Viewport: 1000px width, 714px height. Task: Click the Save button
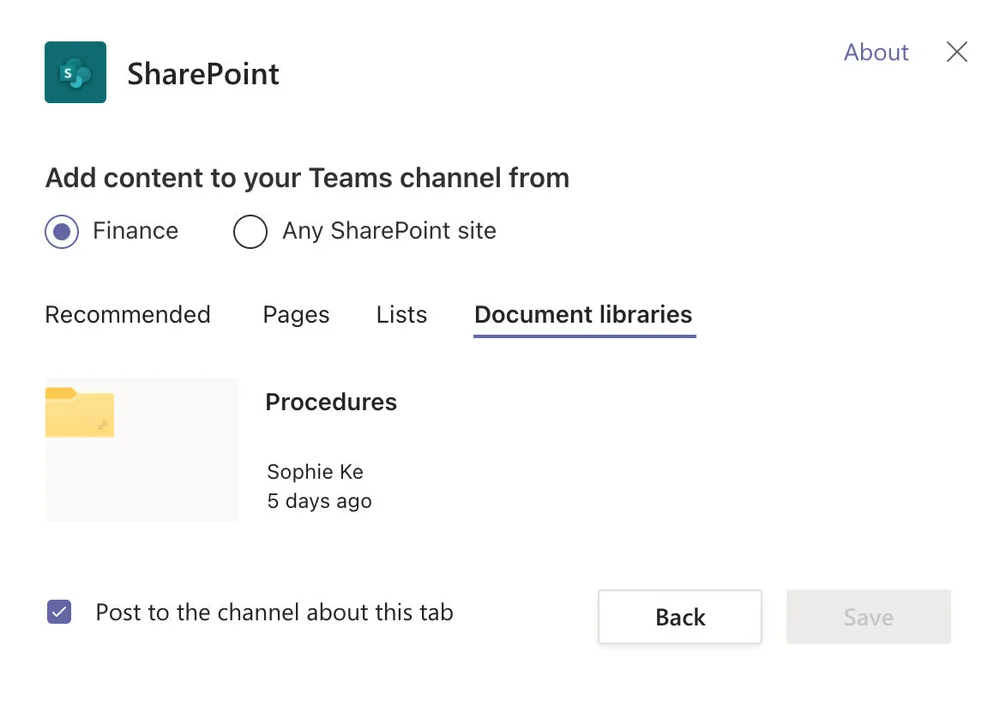tap(867, 617)
